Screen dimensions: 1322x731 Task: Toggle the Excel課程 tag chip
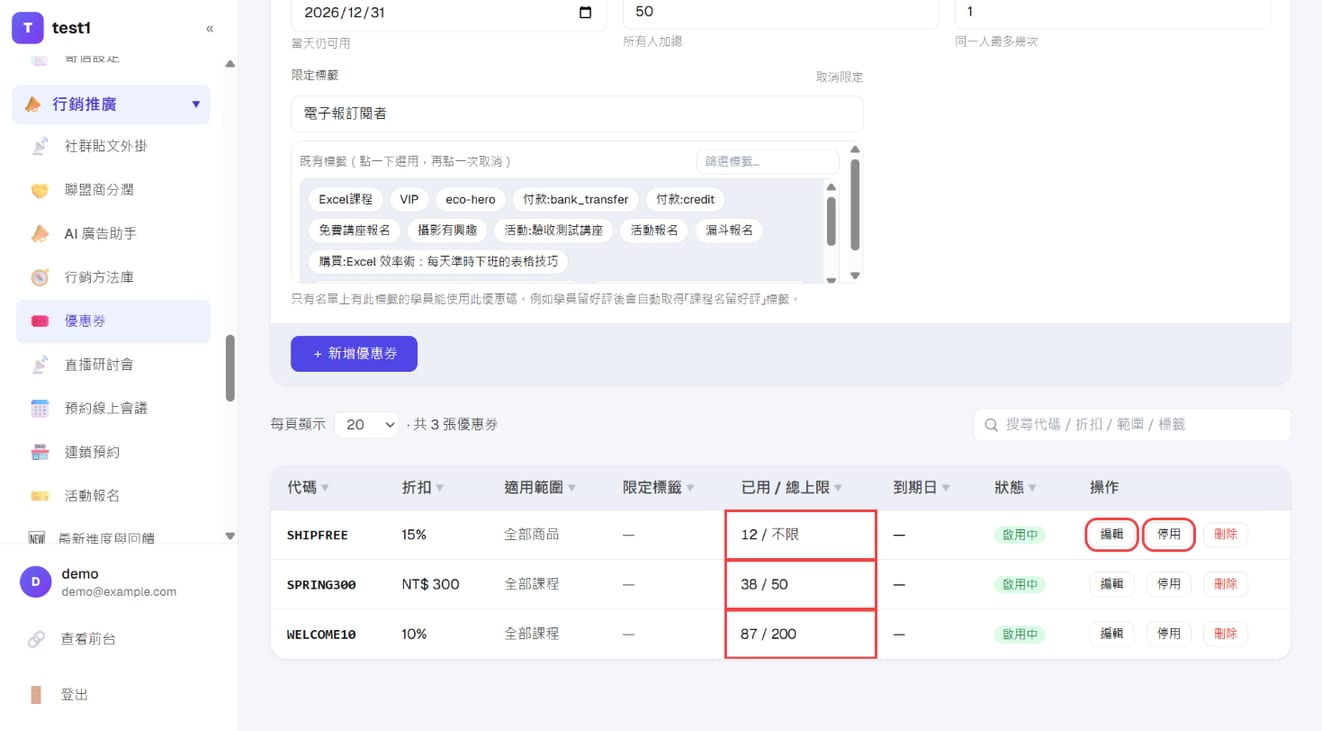click(345, 199)
